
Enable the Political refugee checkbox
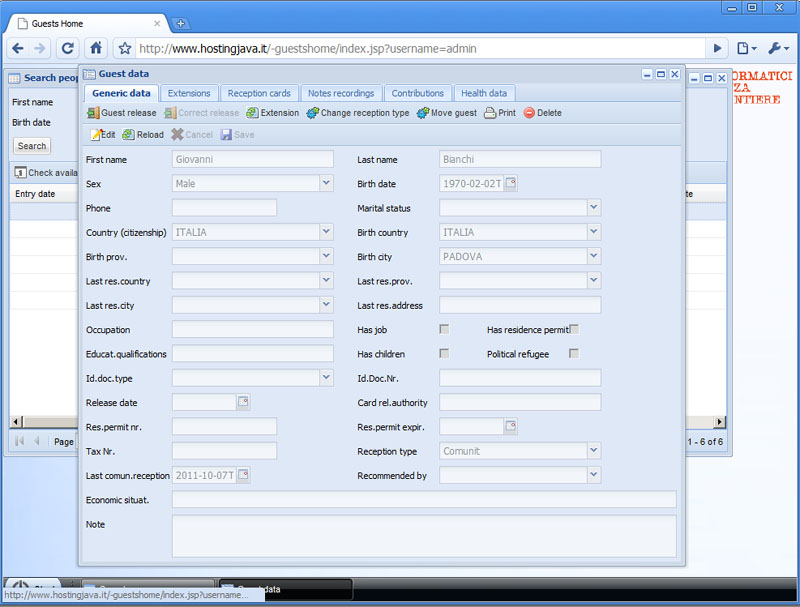[x=574, y=354]
